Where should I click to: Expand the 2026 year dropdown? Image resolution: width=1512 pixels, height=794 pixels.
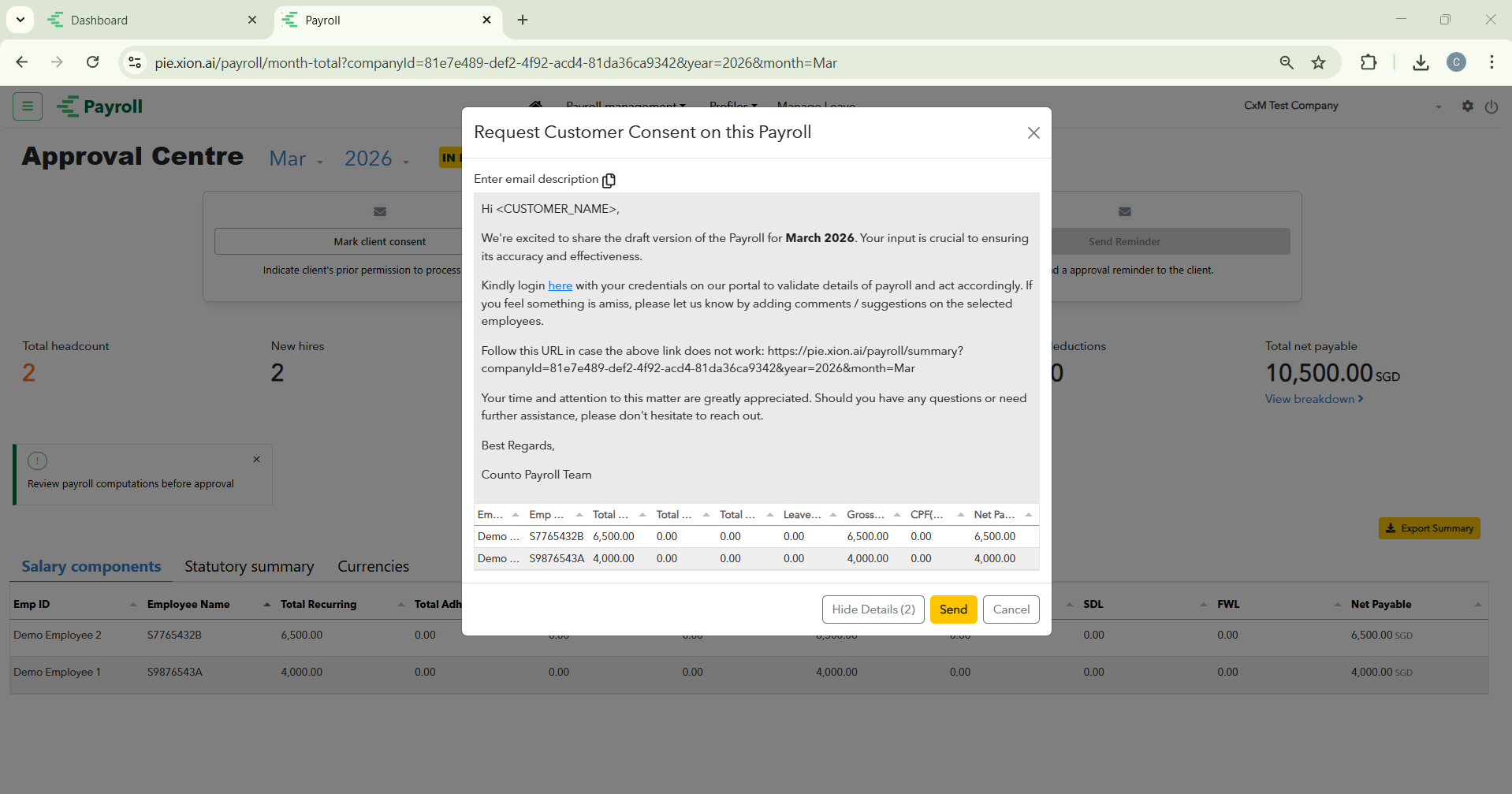click(x=377, y=159)
